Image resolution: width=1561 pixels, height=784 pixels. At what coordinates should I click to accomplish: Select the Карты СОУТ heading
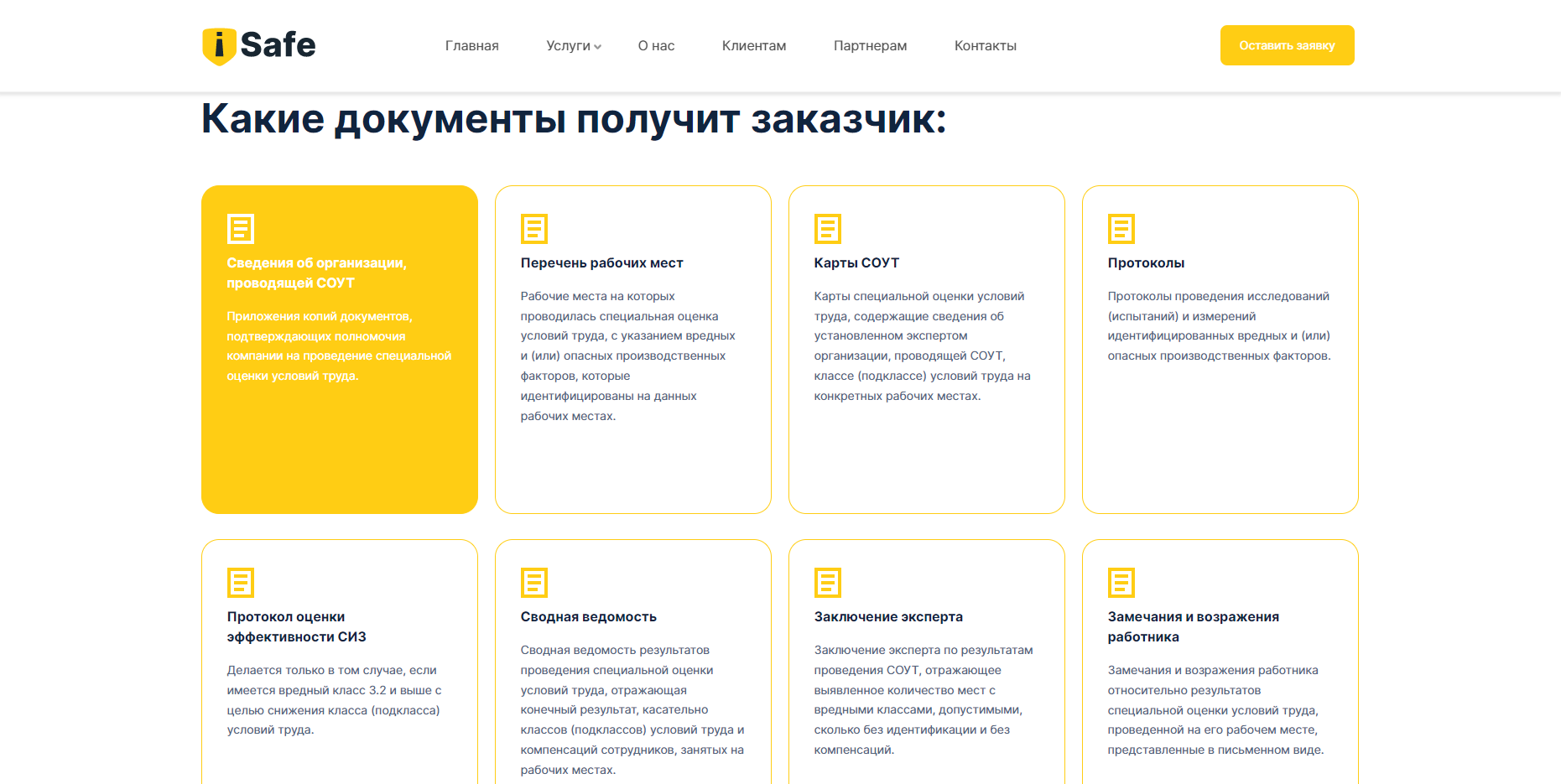coord(856,263)
